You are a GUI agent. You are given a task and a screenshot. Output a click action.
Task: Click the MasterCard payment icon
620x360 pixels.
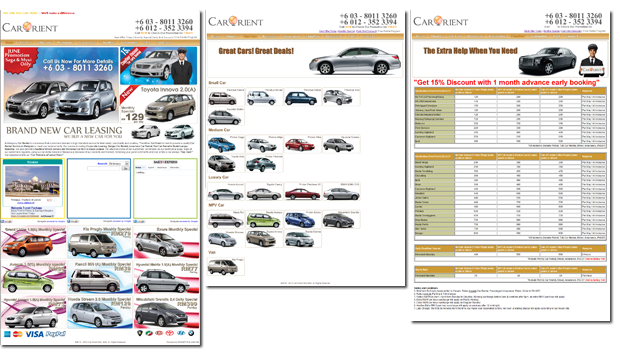pos(17,334)
